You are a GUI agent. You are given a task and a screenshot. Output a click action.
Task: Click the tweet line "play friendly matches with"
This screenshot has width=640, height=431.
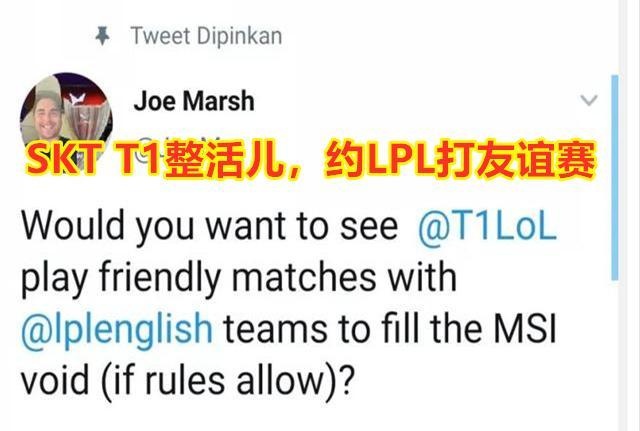click(239, 278)
